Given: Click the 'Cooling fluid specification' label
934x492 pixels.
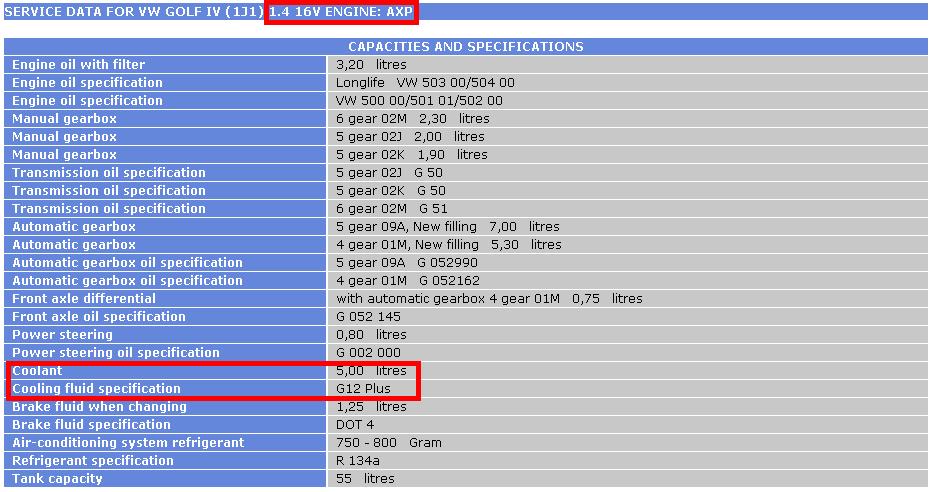Looking at the screenshot, I should [x=96, y=388].
